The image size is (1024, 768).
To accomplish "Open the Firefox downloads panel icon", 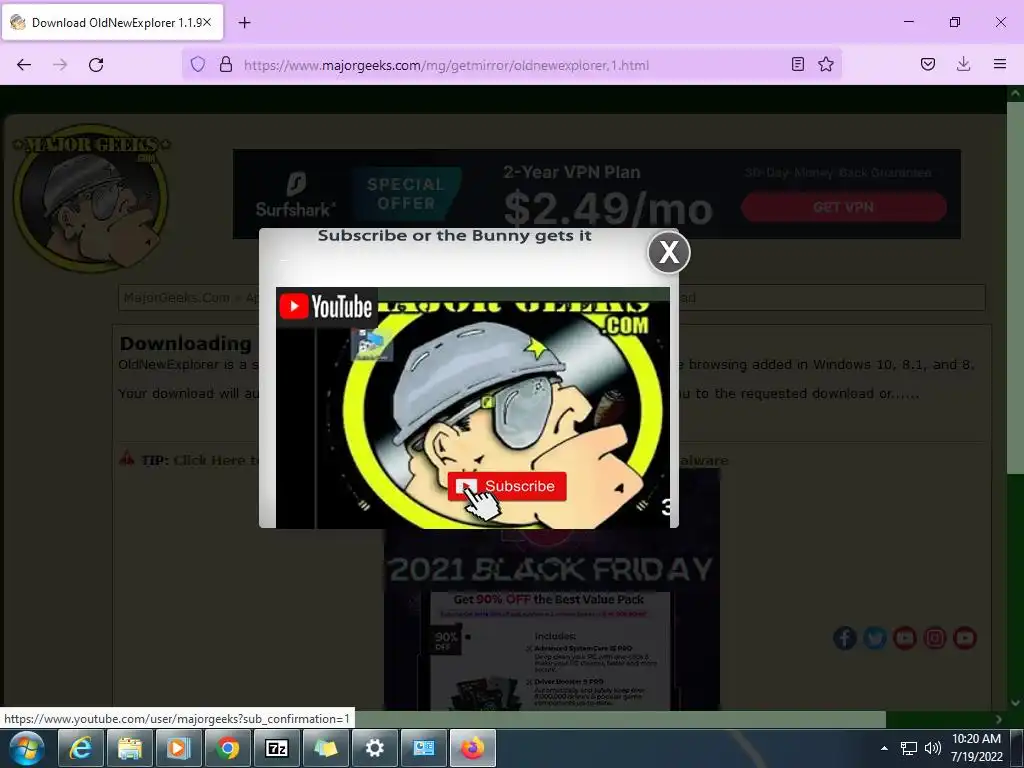I will (963, 64).
